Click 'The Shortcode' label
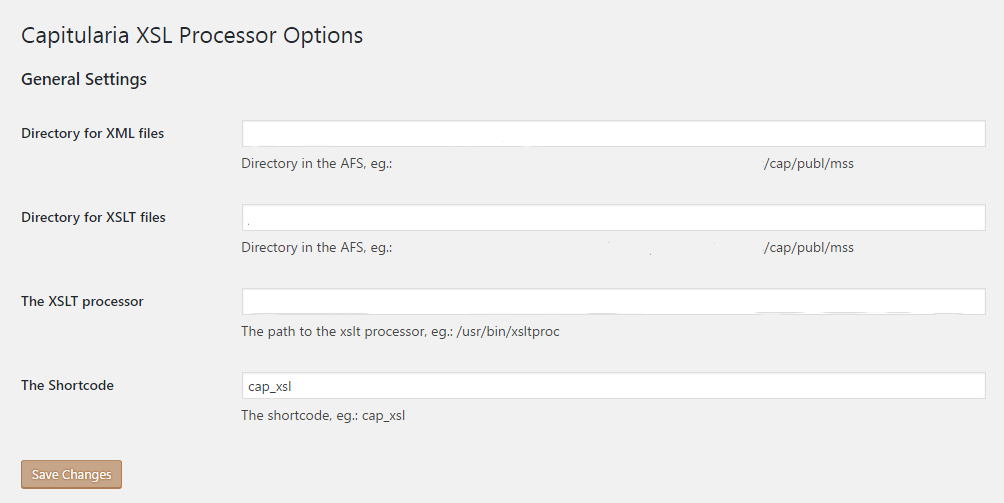This screenshot has width=1004, height=503. point(67,385)
